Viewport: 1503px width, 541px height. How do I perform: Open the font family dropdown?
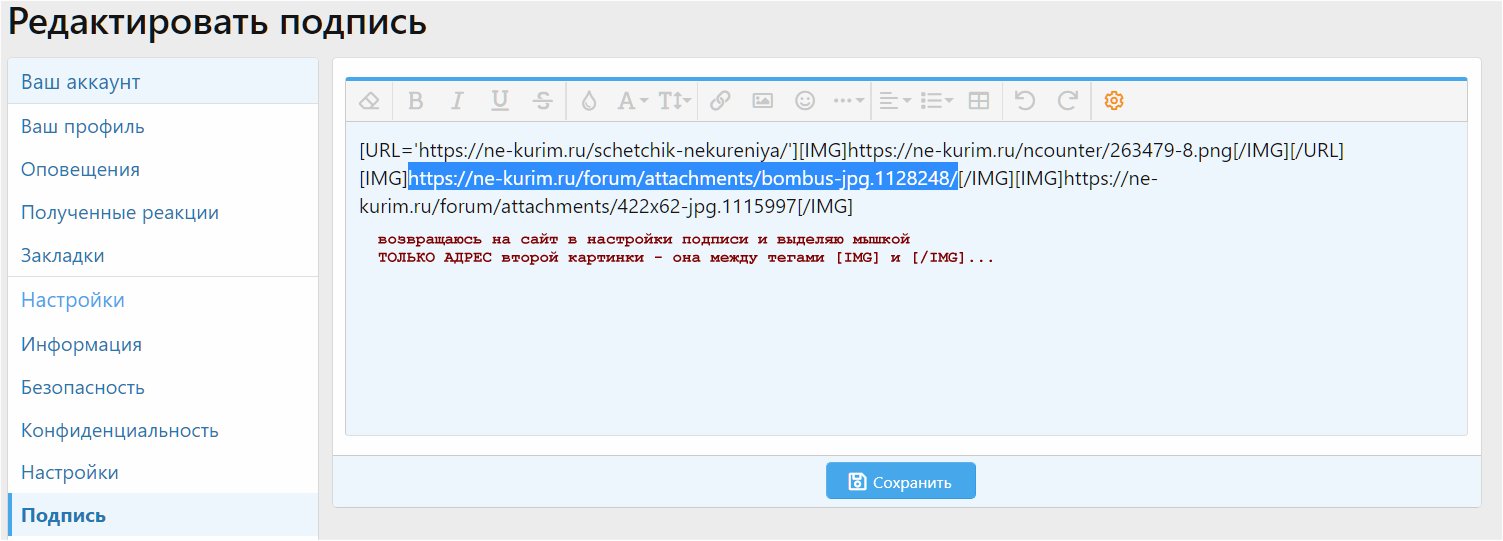pos(632,100)
